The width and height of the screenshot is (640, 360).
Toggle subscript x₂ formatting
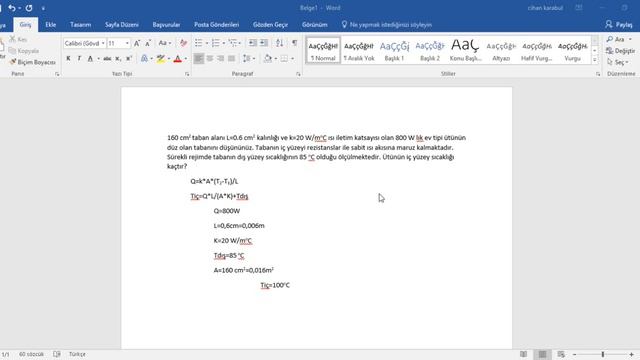(118, 59)
